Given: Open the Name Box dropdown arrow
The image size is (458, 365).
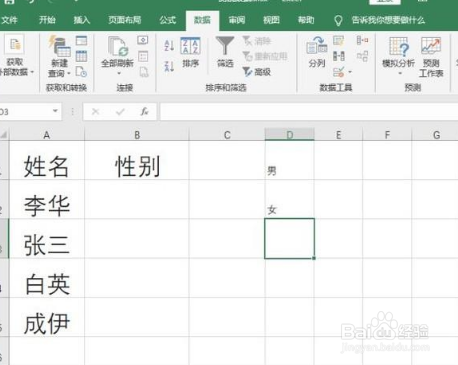Looking at the screenshot, I should point(55,111).
